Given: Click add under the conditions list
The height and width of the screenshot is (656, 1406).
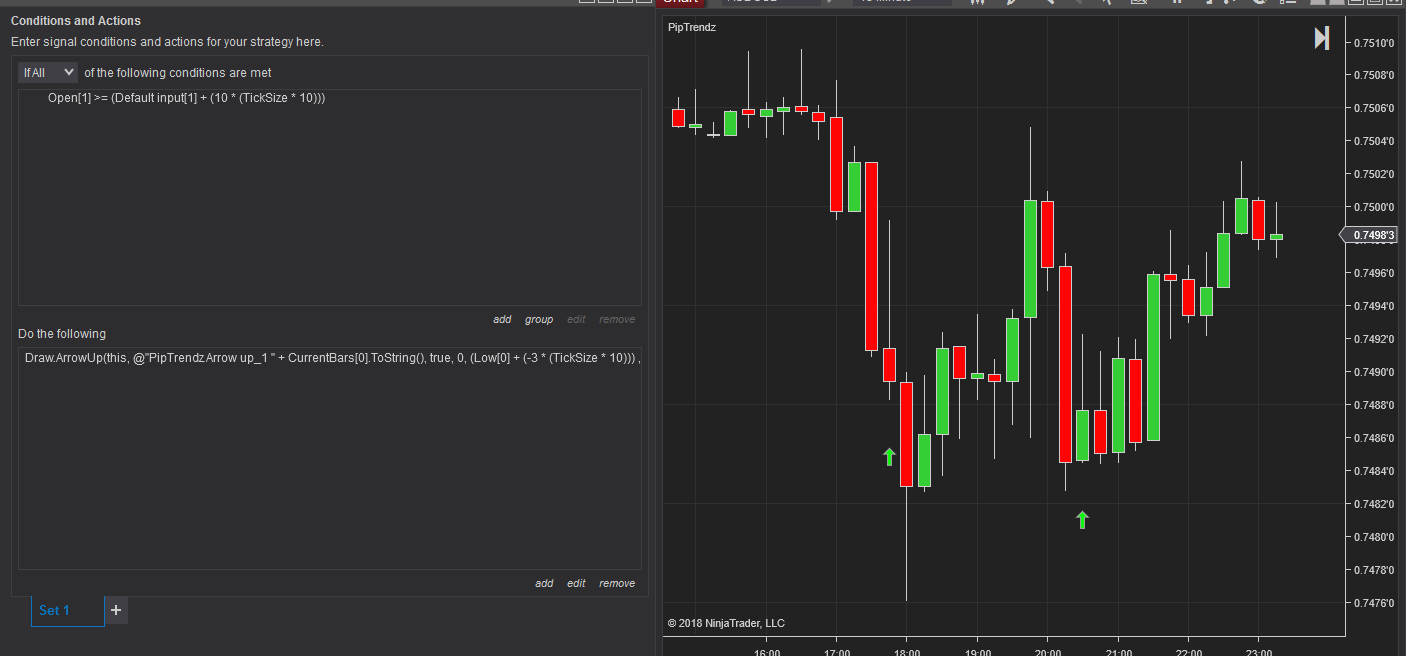Looking at the screenshot, I should click(502, 319).
